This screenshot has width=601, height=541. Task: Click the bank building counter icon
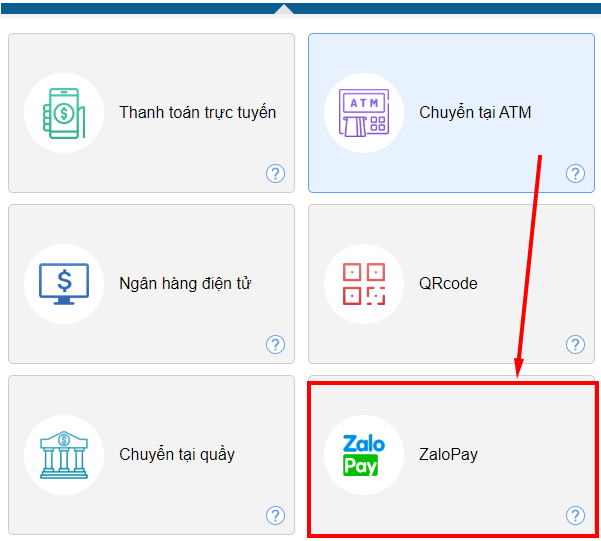(64, 455)
